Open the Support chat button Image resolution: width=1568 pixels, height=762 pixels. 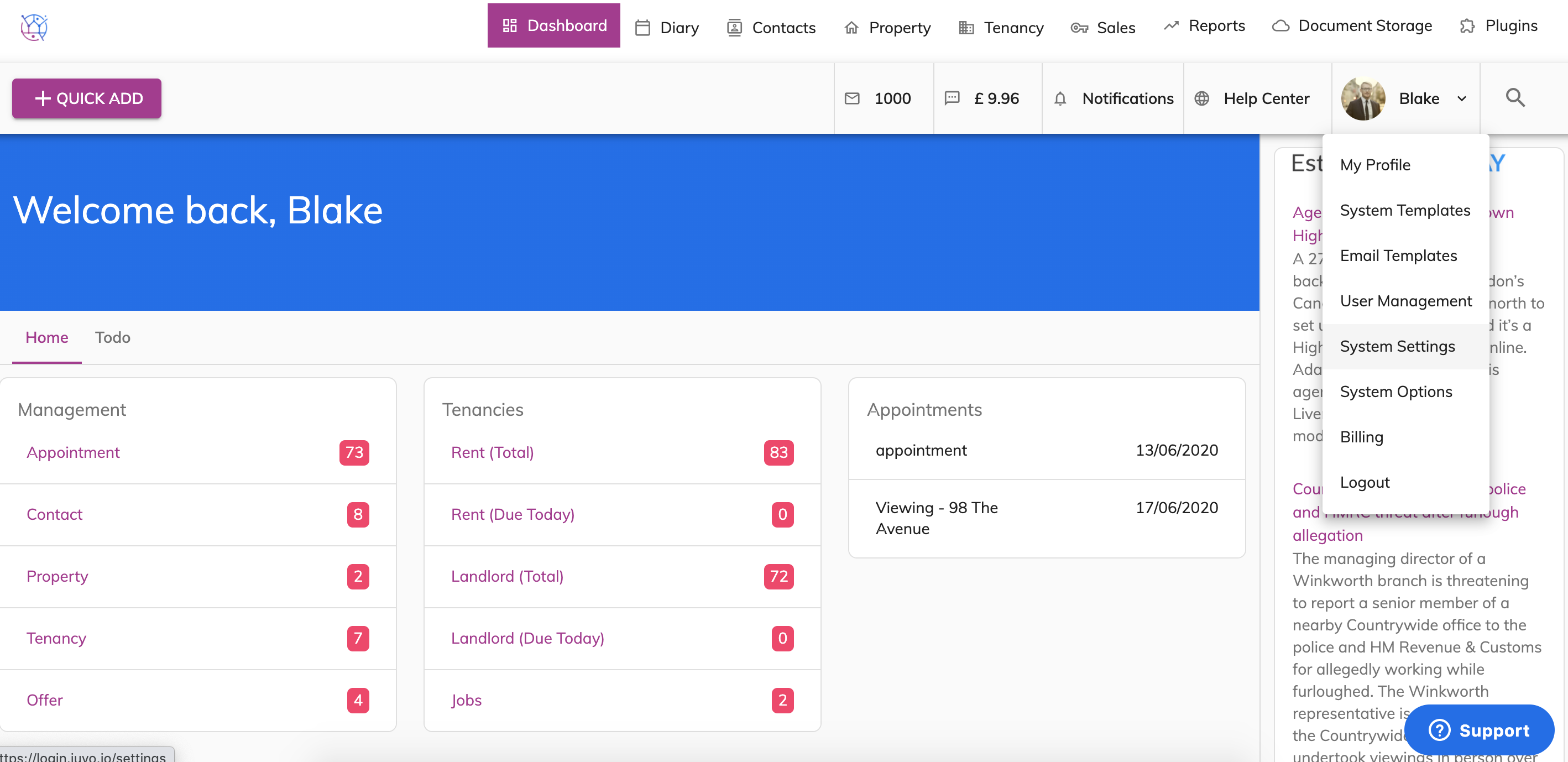1478,730
